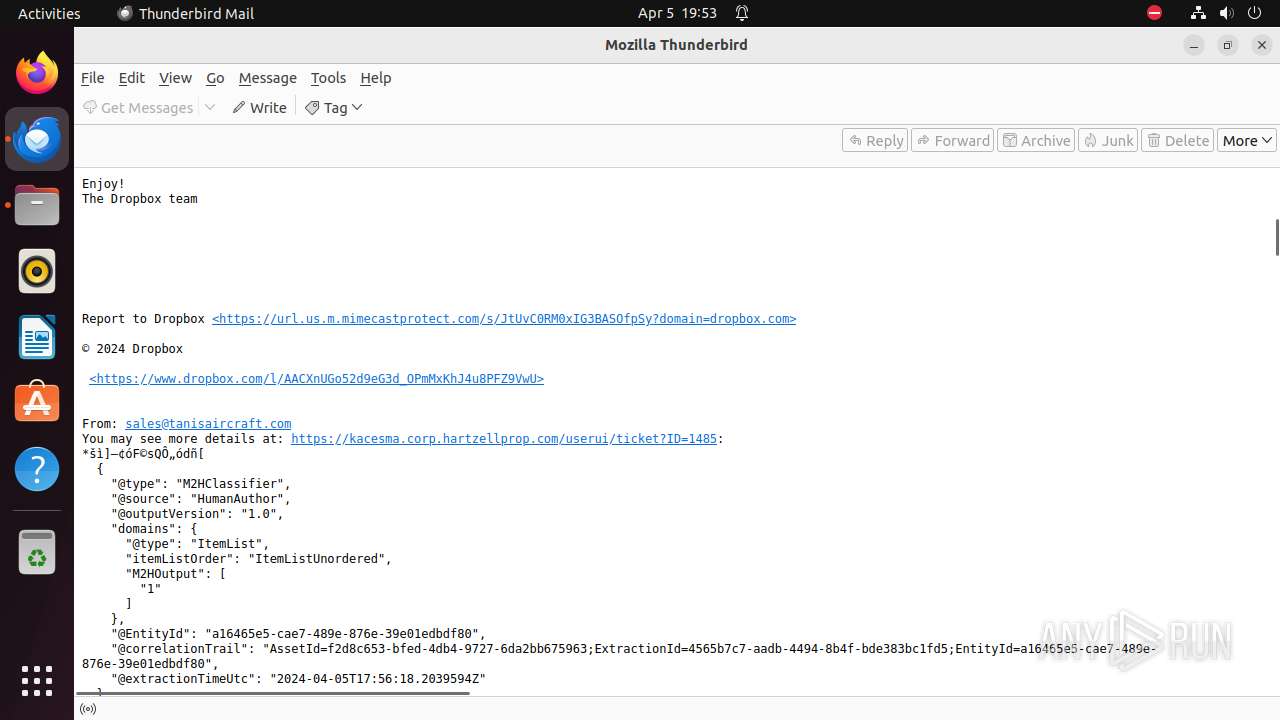This screenshot has height=720, width=1280.
Task: Show Applications grid
Action: pos(37,681)
